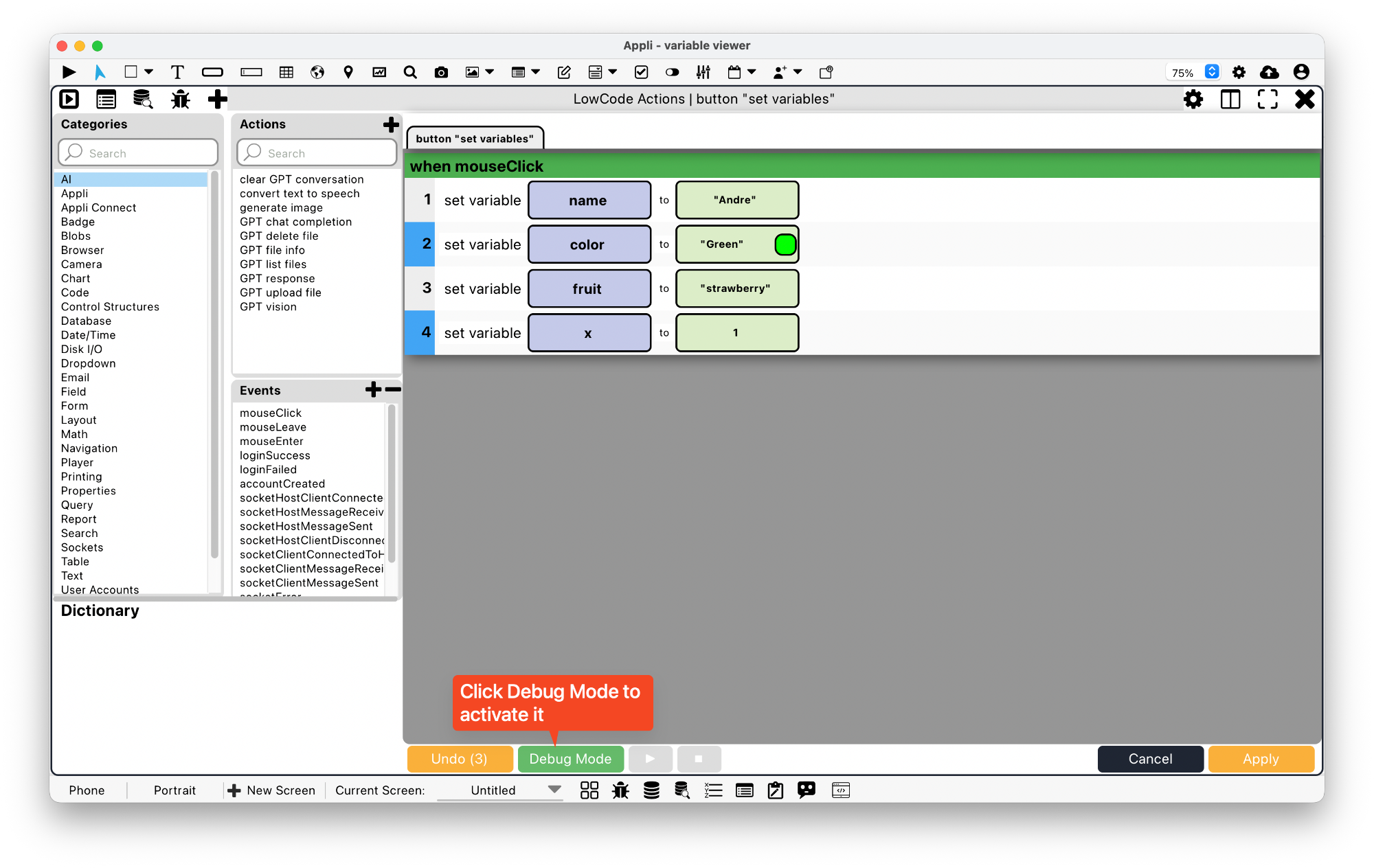The width and height of the screenshot is (1374, 868).
Task: Click the Undo (3) button
Action: click(460, 759)
